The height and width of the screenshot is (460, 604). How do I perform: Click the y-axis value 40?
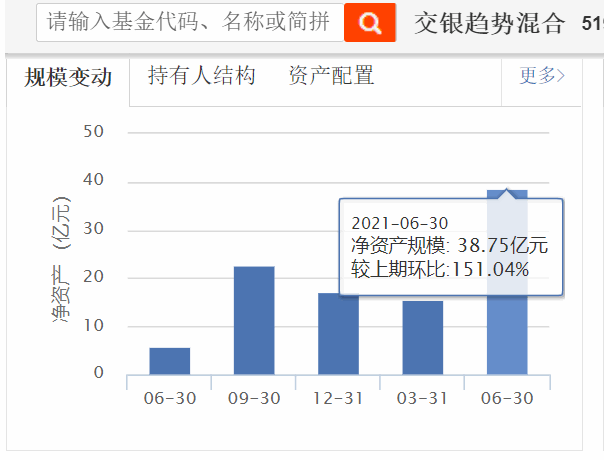pos(94,180)
